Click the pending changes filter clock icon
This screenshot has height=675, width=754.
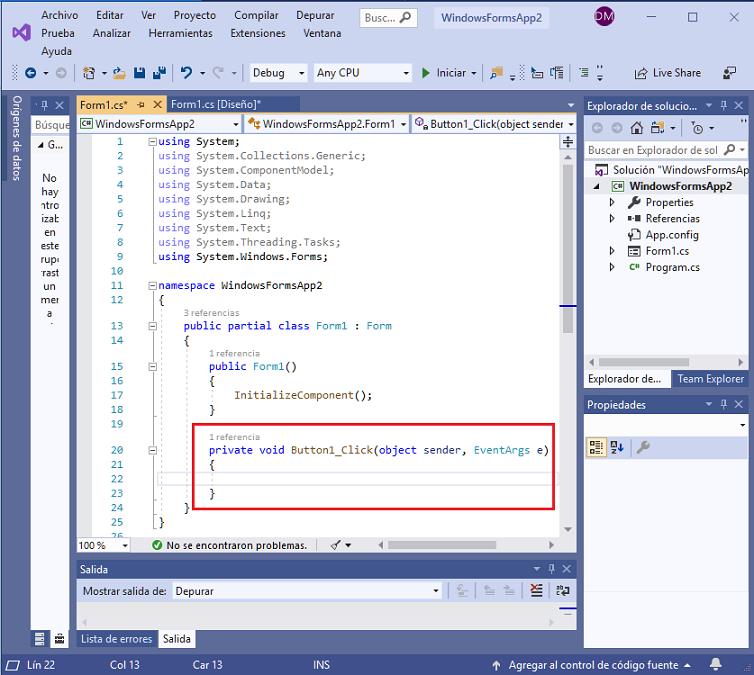point(697,128)
